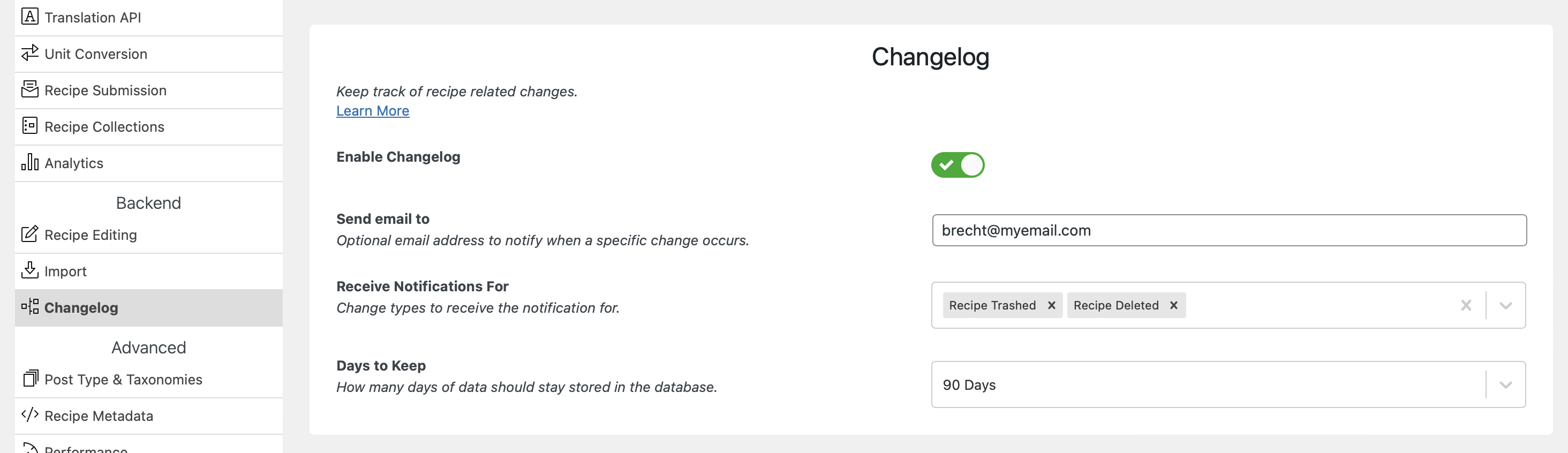Toggle the Enable Changelog switch off
1568x453 pixels.
(958, 165)
